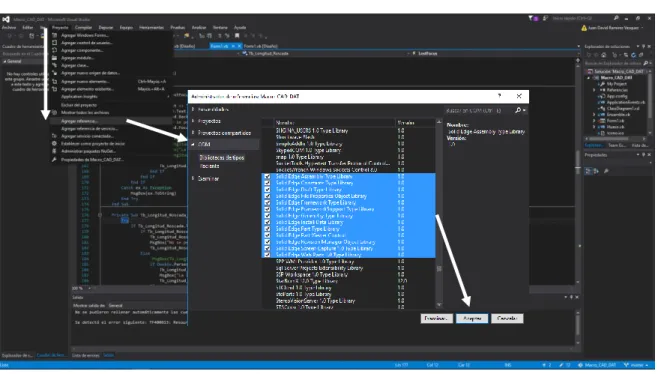Viewport: 658px width, 374px height.
Task: Click the NuGet package icon in the Proyecto menu
Action: coord(55,151)
